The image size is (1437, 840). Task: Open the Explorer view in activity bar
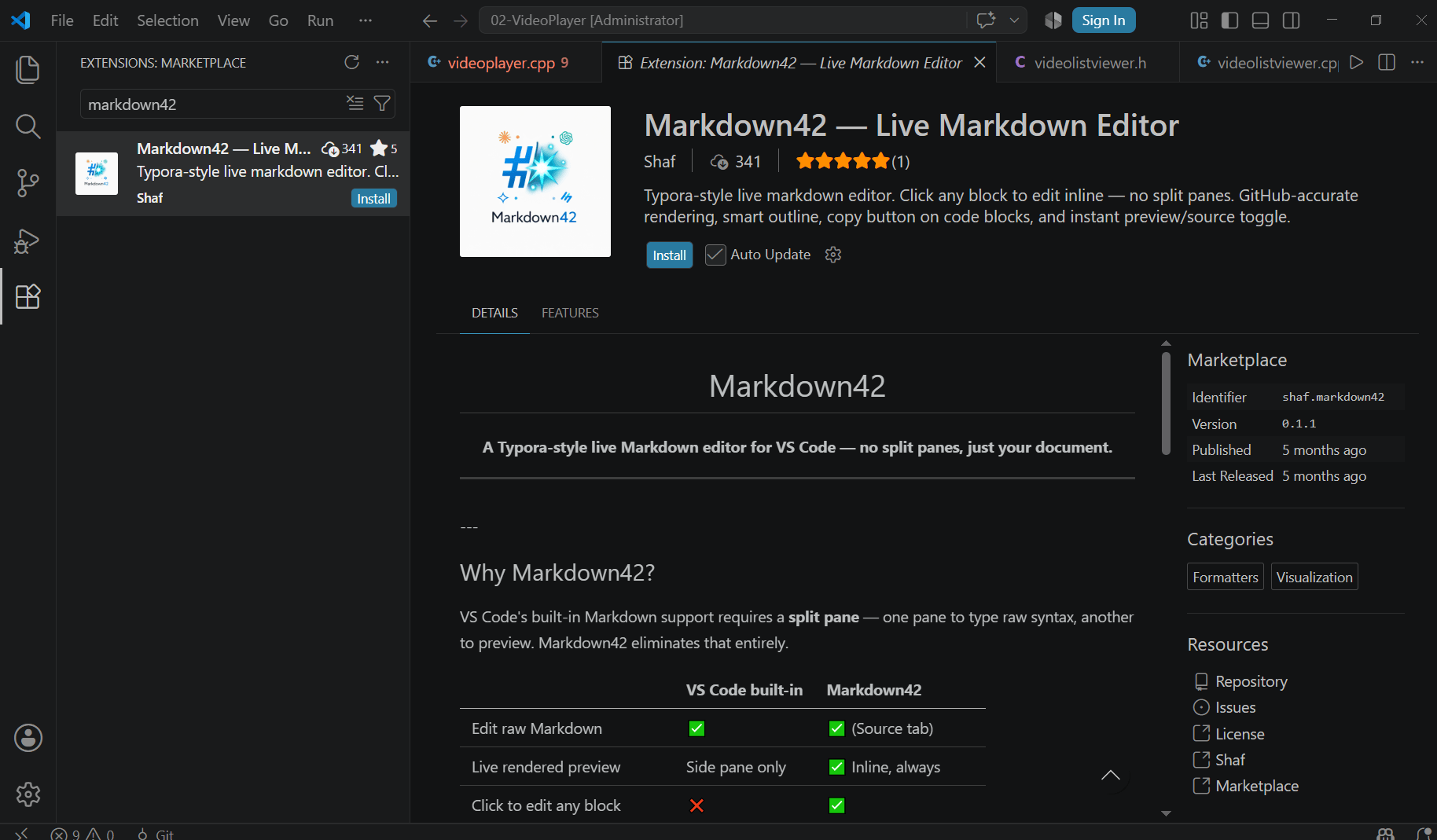28,69
